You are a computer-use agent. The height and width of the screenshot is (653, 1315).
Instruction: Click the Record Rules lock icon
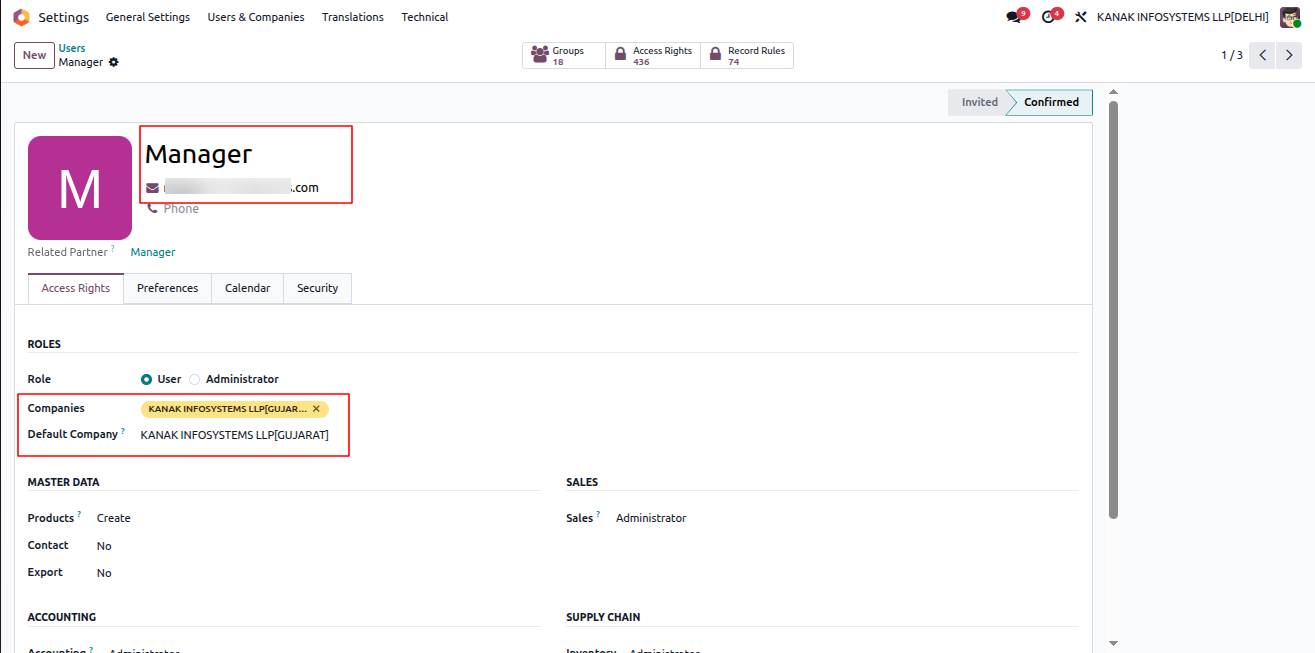[715, 55]
